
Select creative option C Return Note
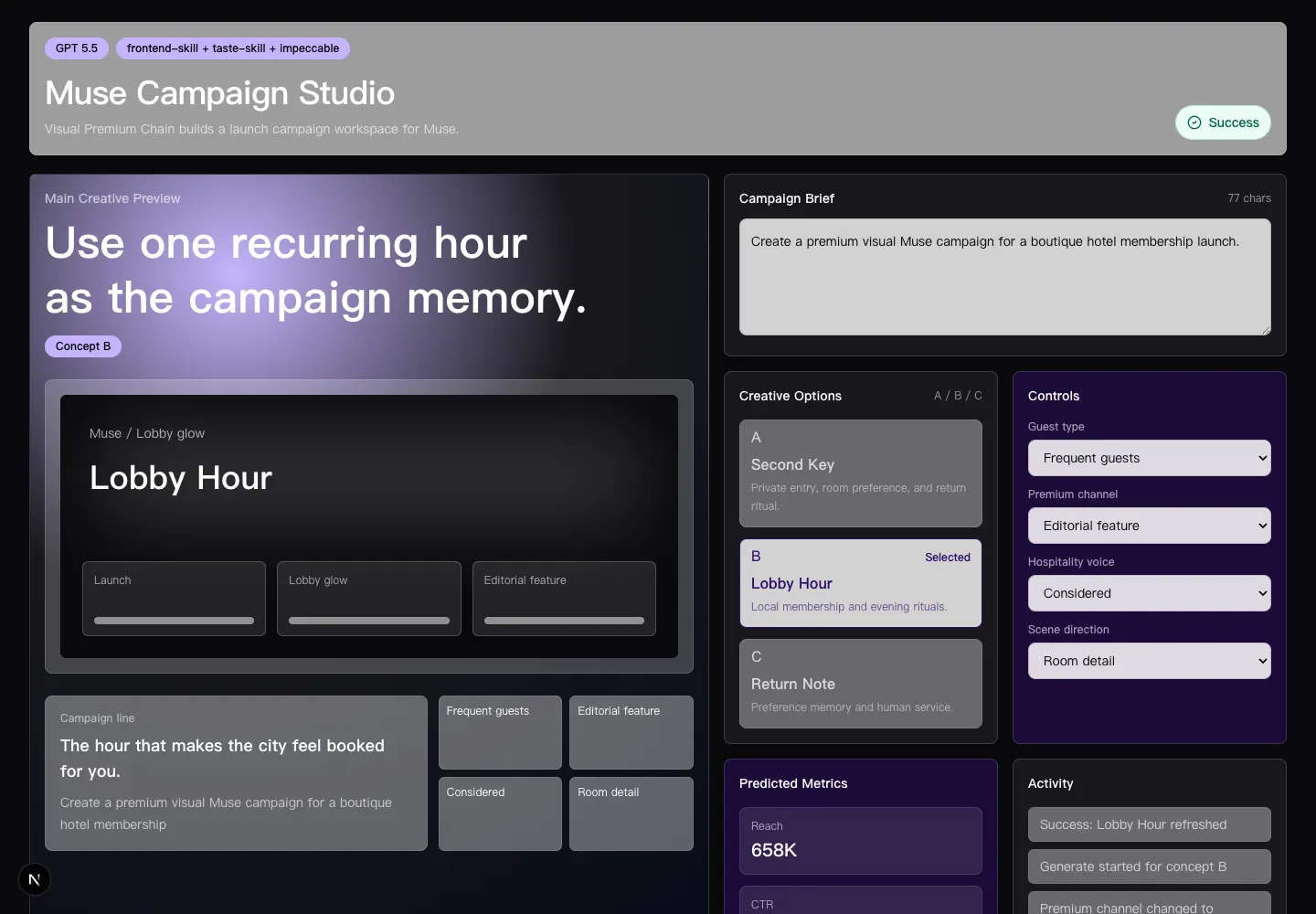coord(861,684)
